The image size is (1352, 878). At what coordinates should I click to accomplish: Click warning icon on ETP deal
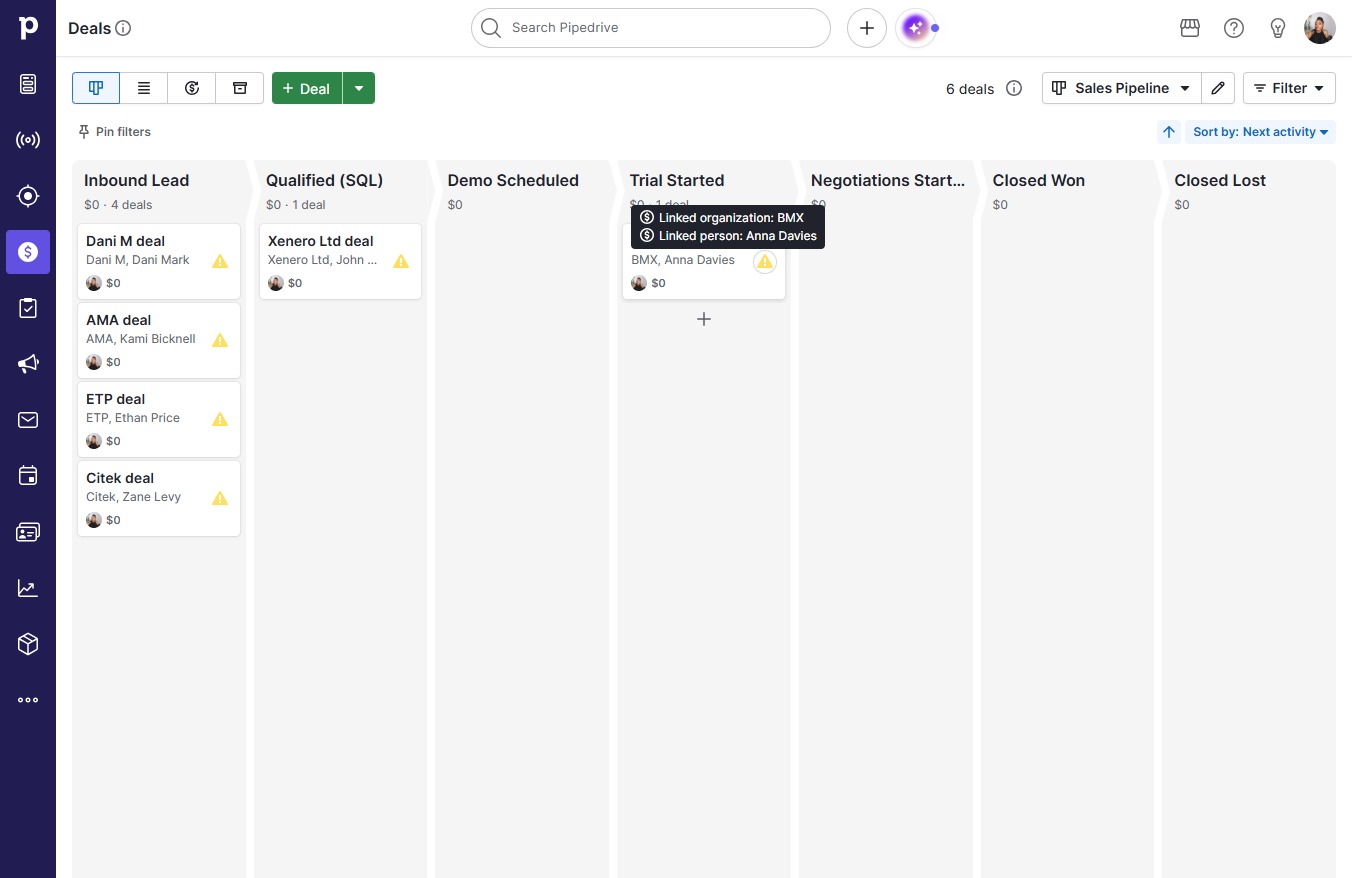click(x=220, y=419)
